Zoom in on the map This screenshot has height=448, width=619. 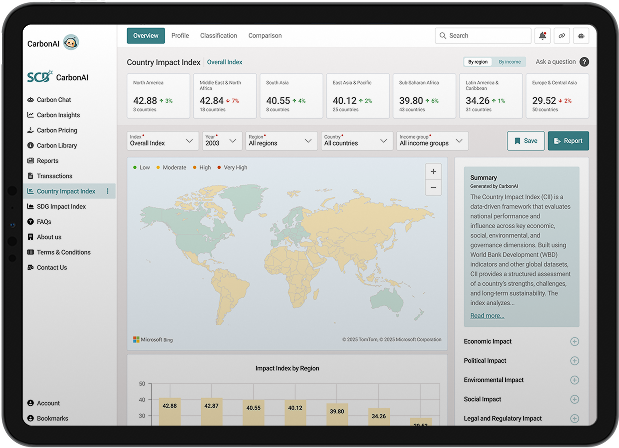coord(433,171)
